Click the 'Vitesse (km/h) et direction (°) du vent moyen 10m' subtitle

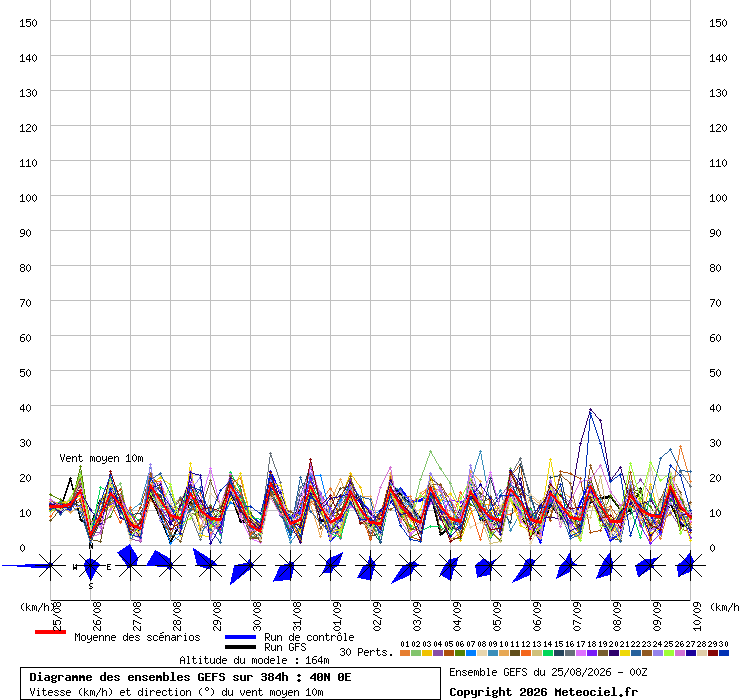[176, 692]
